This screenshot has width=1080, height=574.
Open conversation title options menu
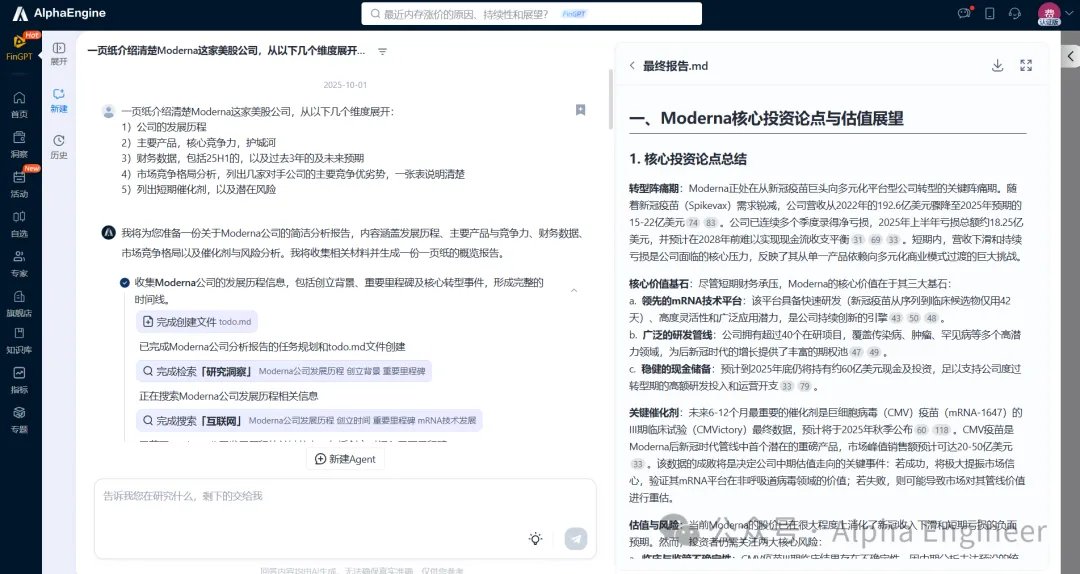pyautogui.click(x=382, y=51)
